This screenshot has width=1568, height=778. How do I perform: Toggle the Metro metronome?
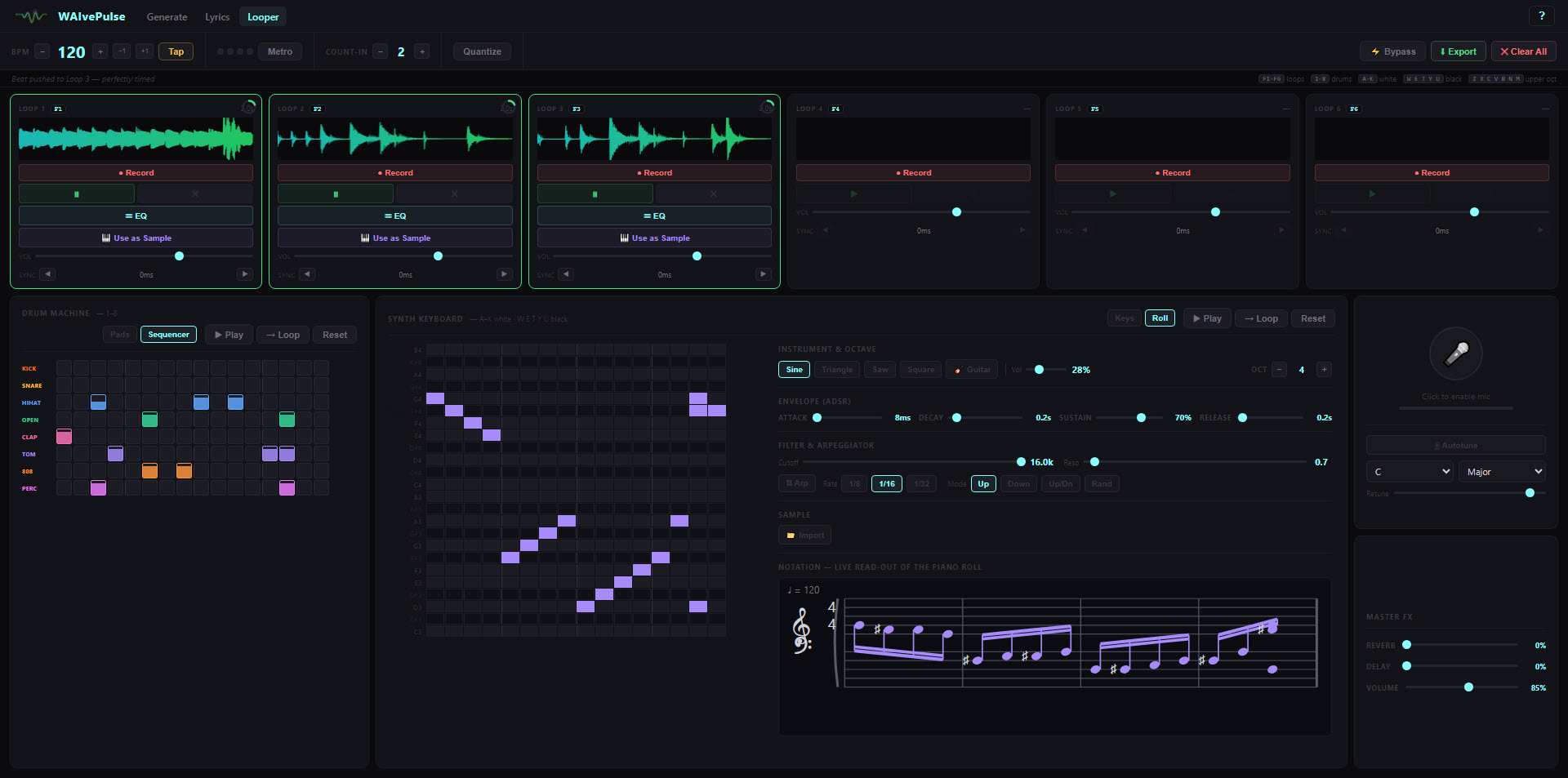point(280,51)
